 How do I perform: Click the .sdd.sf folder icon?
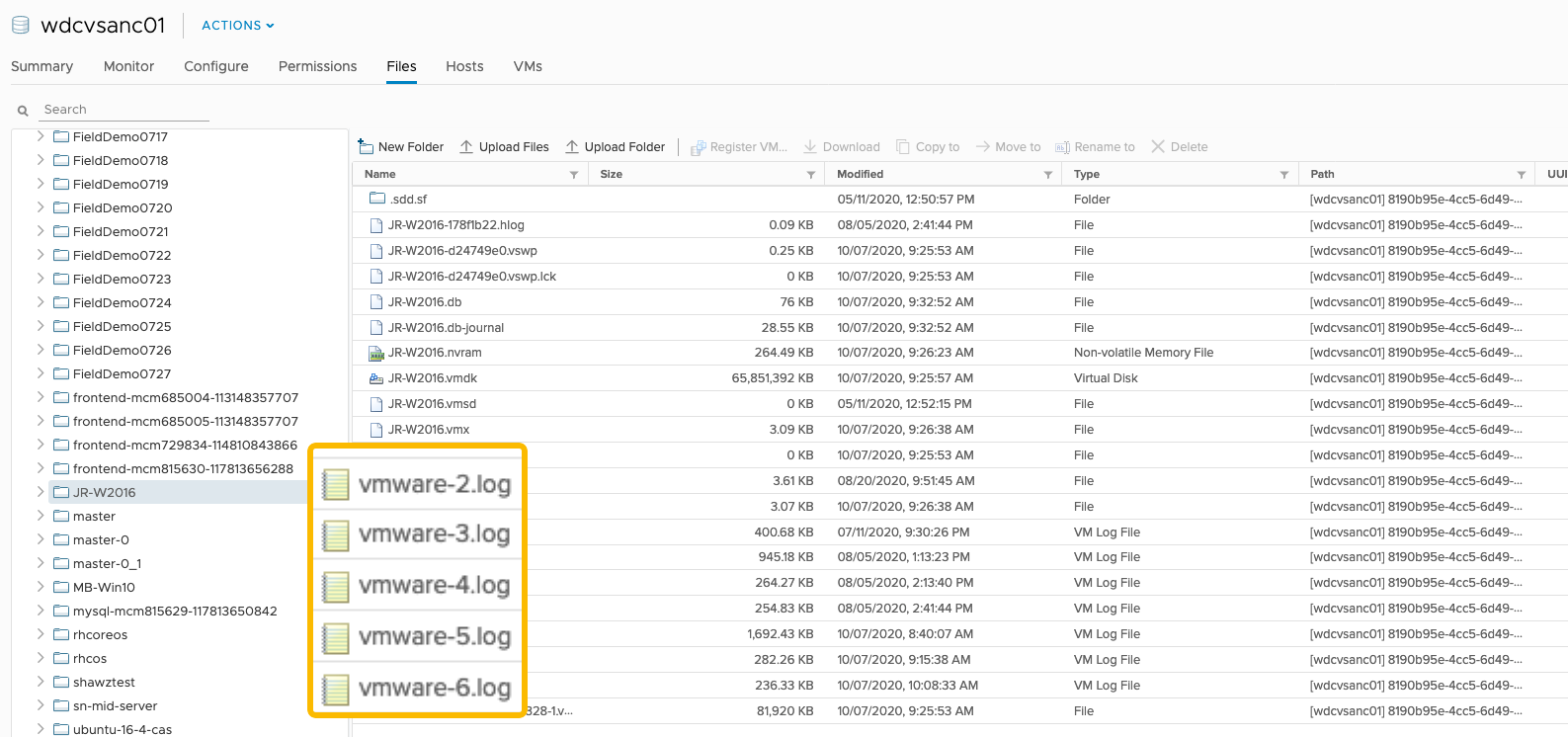tap(376, 199)
